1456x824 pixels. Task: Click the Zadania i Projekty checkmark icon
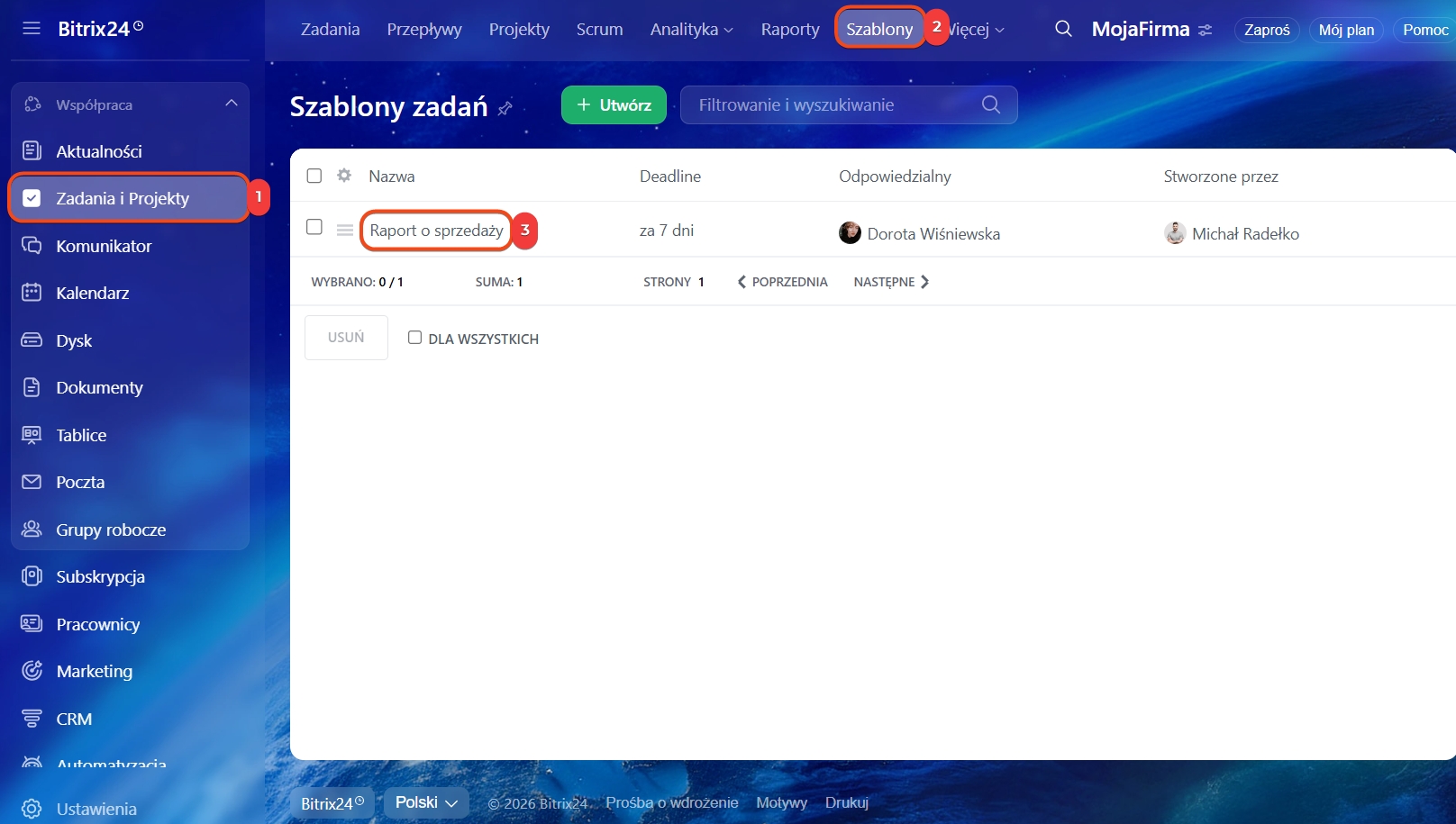[32, 198]
